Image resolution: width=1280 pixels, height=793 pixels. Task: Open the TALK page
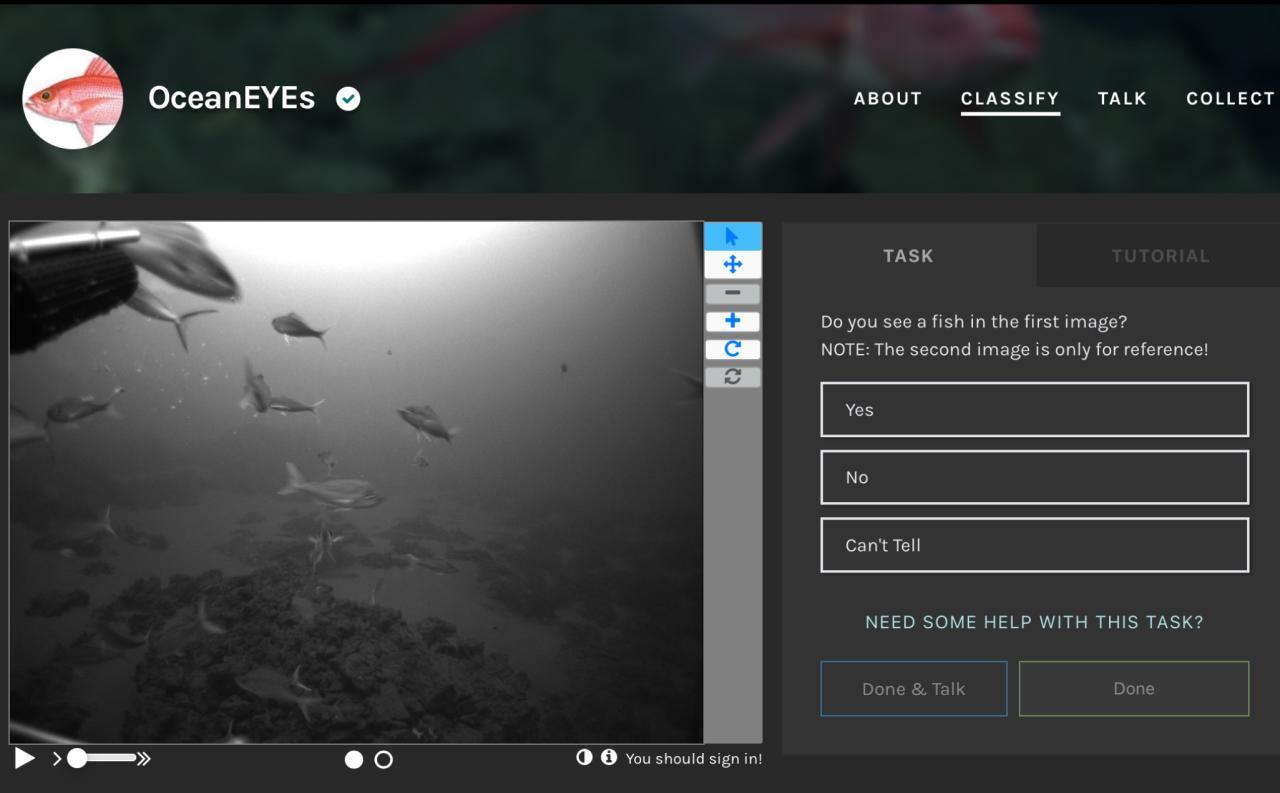[x=1122, y=99]
